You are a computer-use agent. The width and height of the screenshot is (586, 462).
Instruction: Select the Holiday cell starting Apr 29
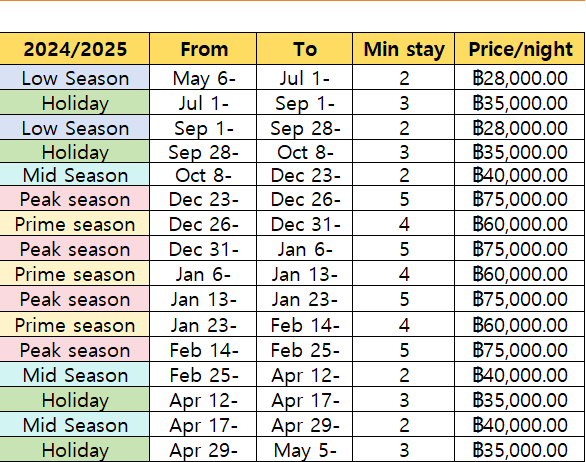tap(75, 450)
